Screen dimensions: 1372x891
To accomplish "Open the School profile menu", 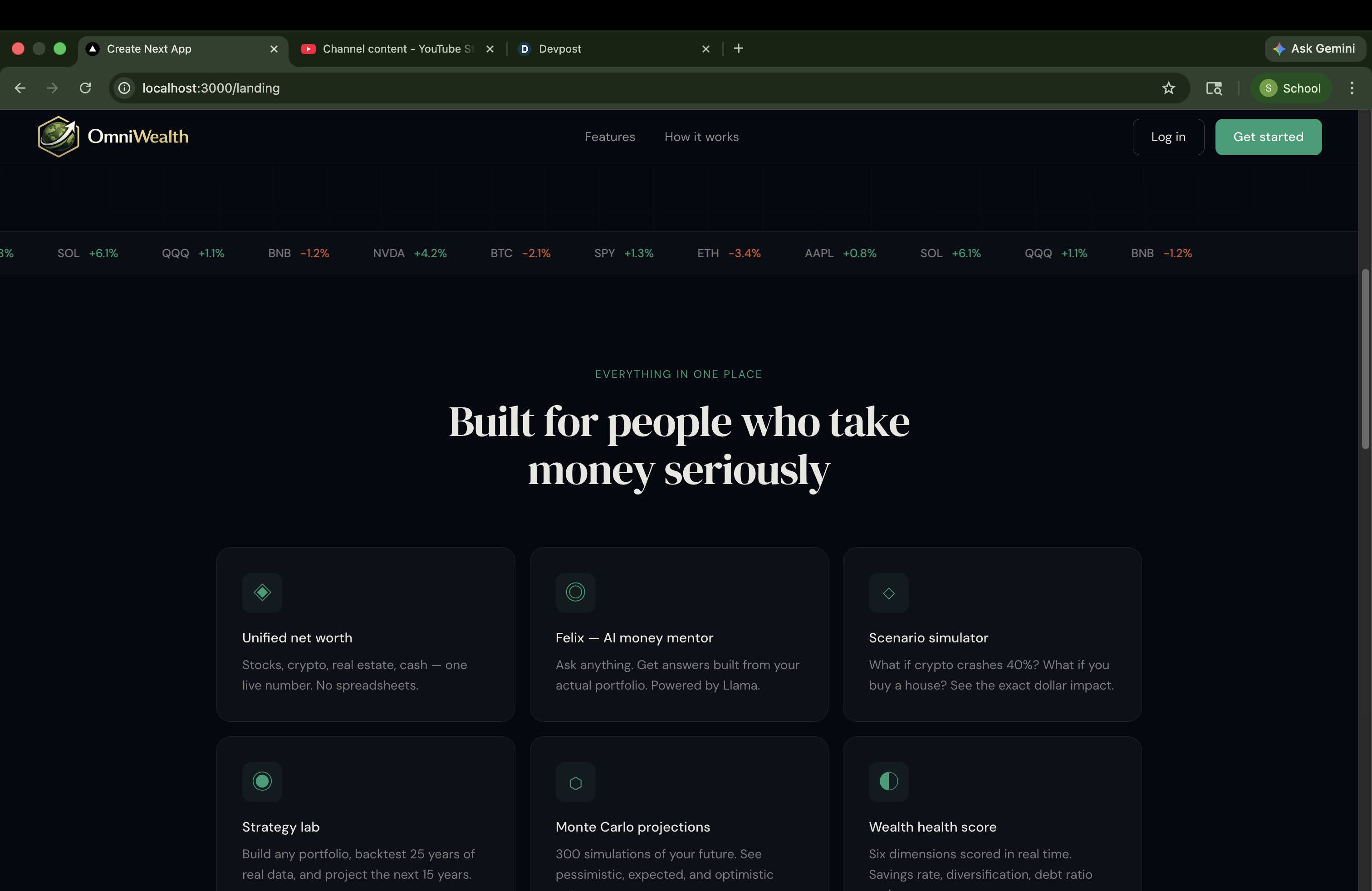I will (1290, 88).
